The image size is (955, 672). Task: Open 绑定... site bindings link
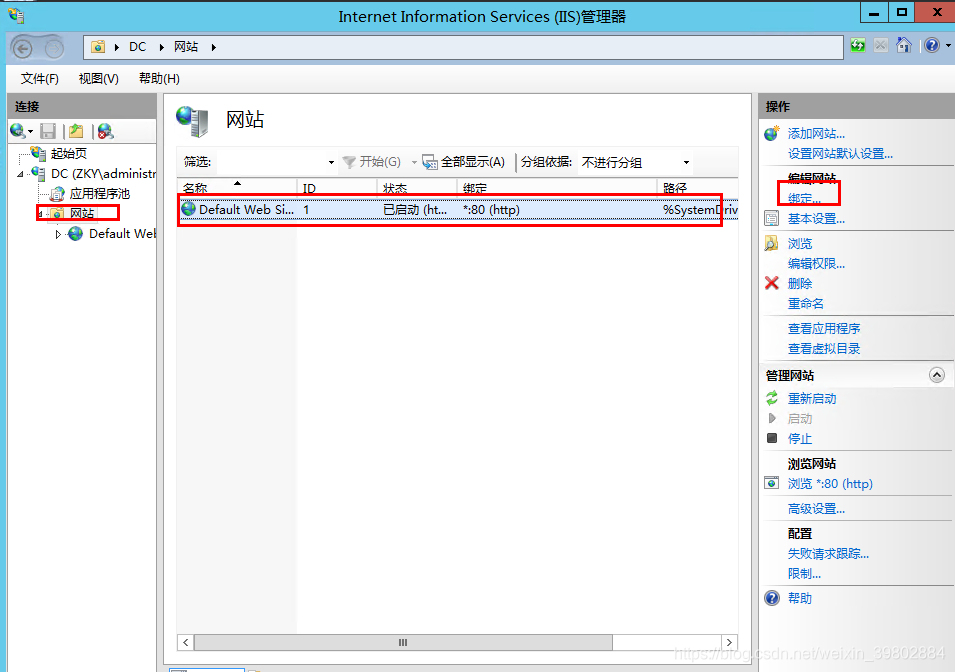804,199
